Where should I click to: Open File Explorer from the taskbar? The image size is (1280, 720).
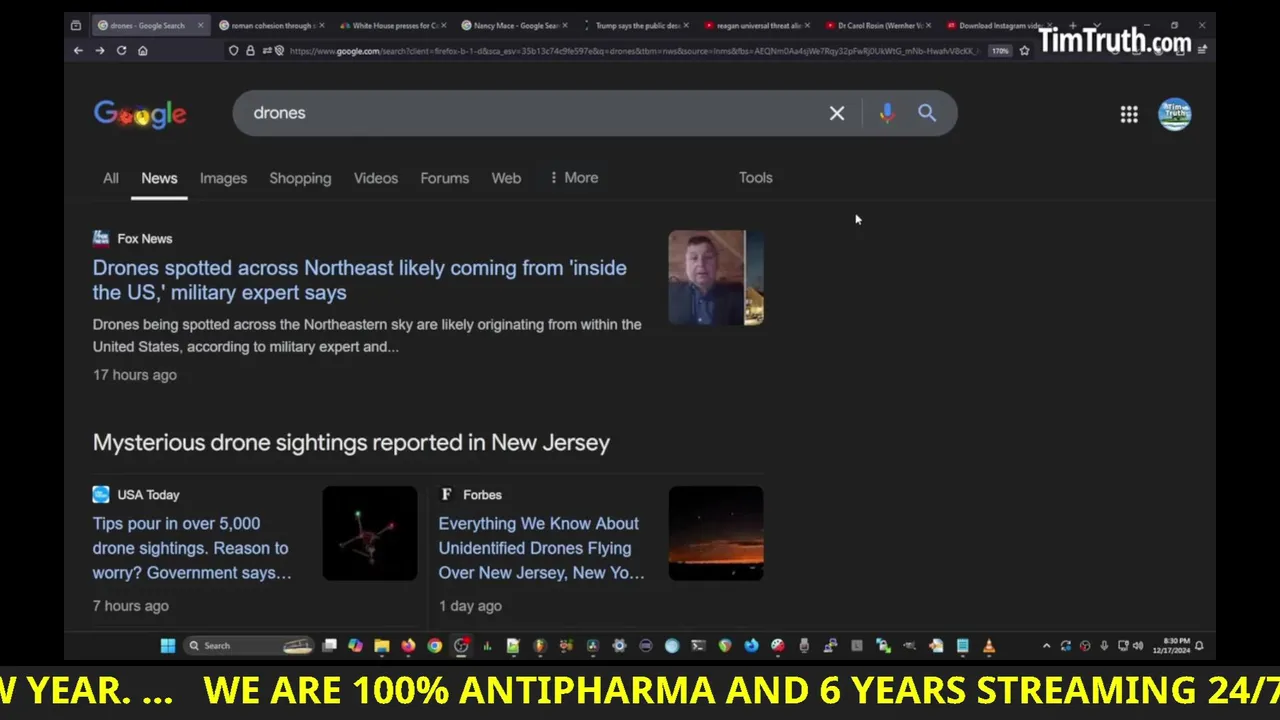point(381,646)
